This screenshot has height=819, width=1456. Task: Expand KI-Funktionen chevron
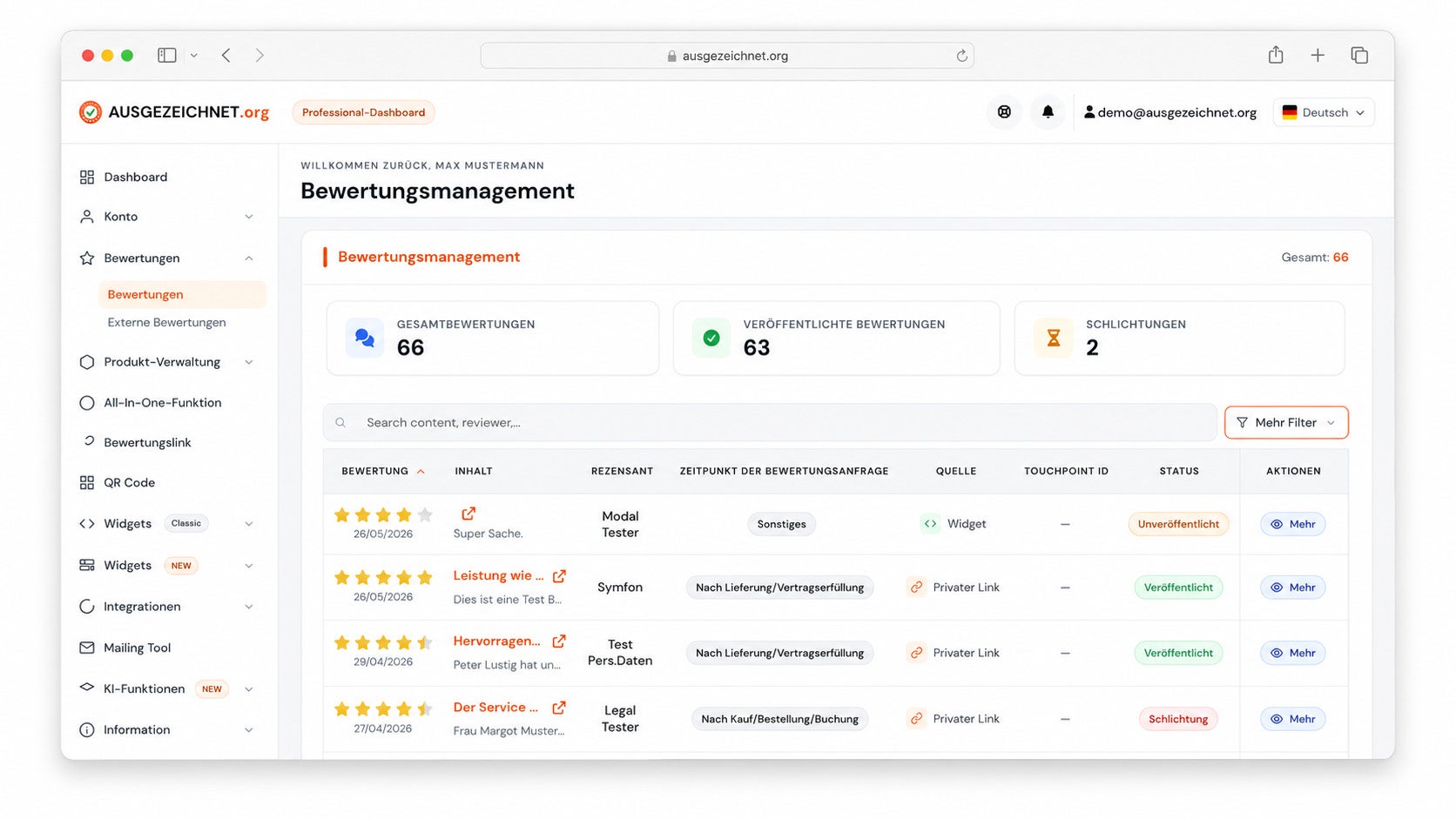point(248,689)
